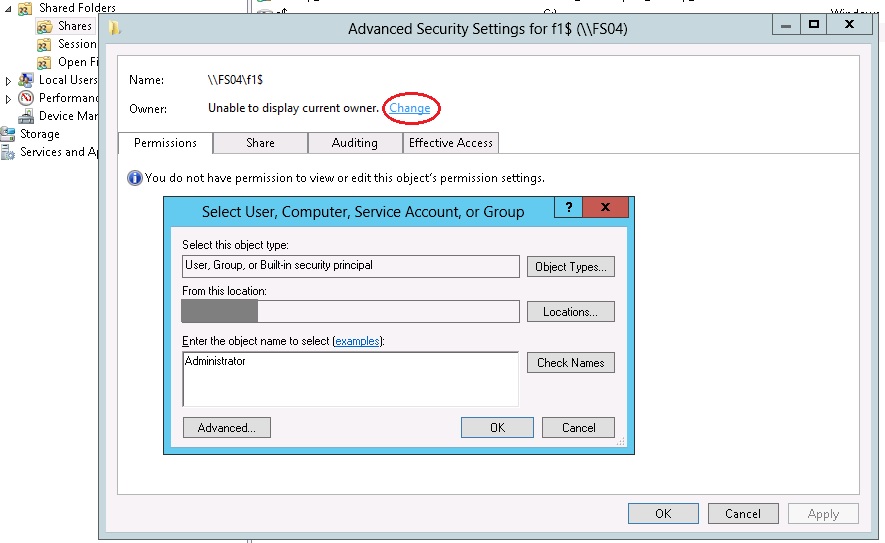Viewport: 885px width, 543px height.
Task: Cancel the Select User dialog
Action: pyautogui.click(x=579, y=427)
